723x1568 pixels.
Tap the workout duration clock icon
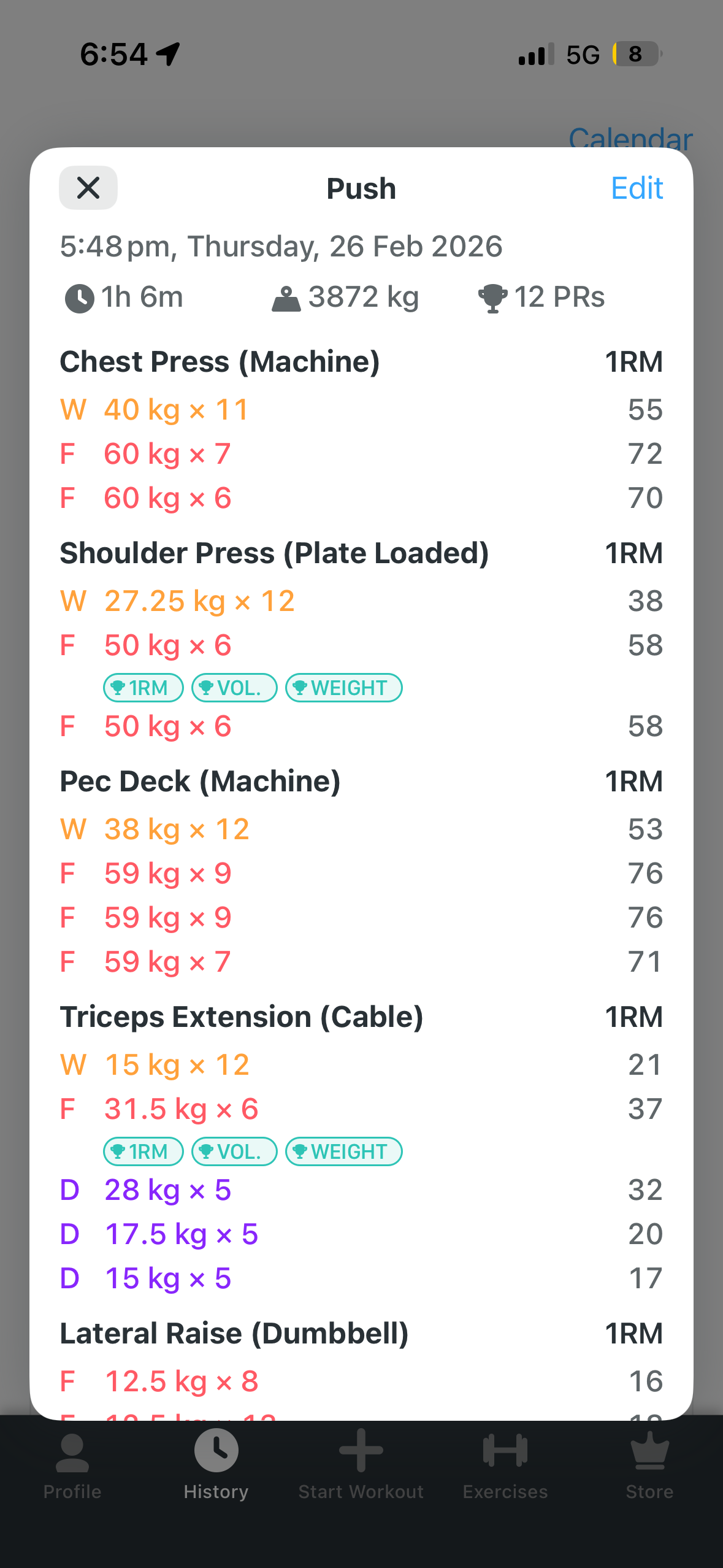click(80, 299)
